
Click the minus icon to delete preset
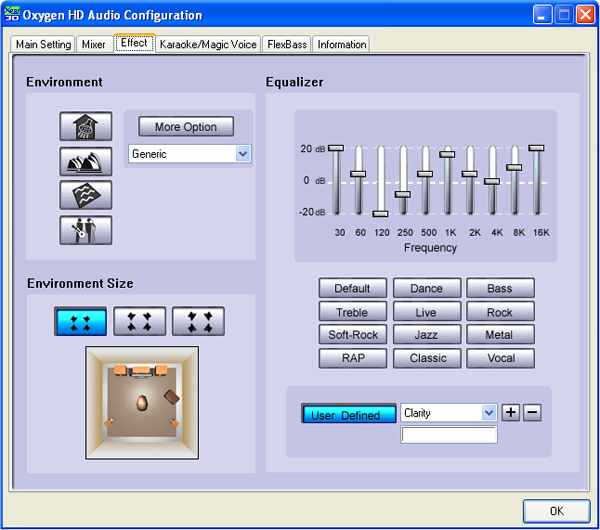click(532, 413)
